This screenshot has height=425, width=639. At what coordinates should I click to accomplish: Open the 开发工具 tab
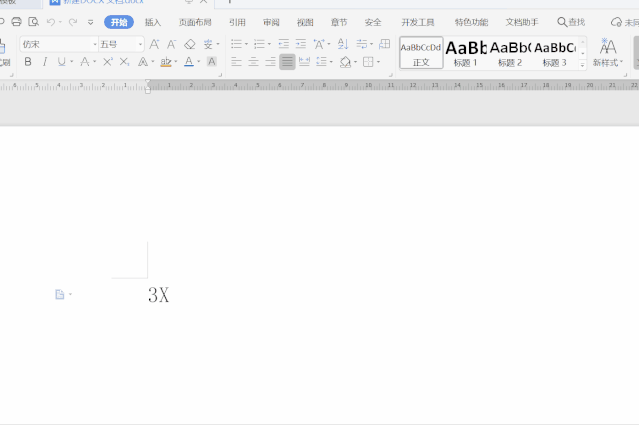pyautogui.click(x=418, y=22)
